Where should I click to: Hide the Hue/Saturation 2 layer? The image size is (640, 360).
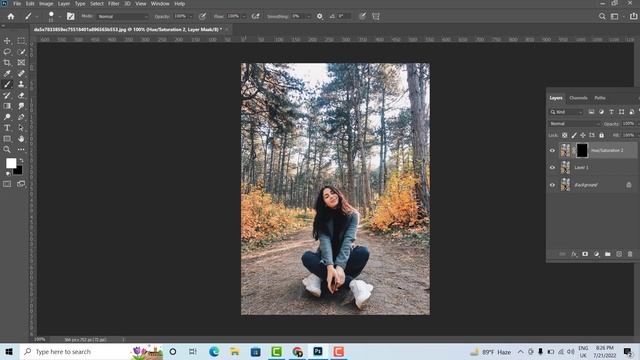point(552,151)
